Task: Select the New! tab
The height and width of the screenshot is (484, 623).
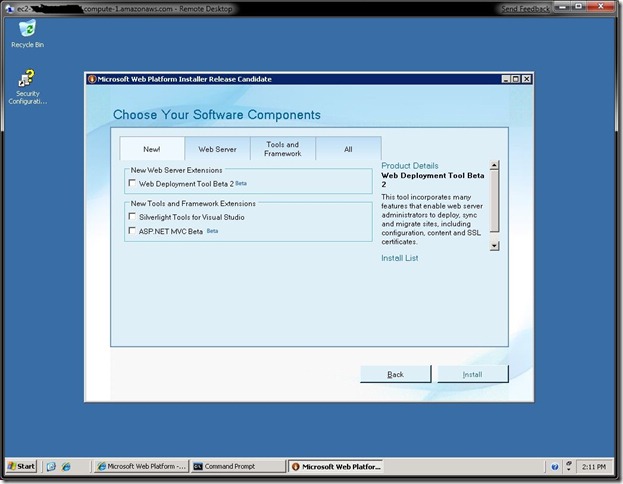Action: point(152,149)
